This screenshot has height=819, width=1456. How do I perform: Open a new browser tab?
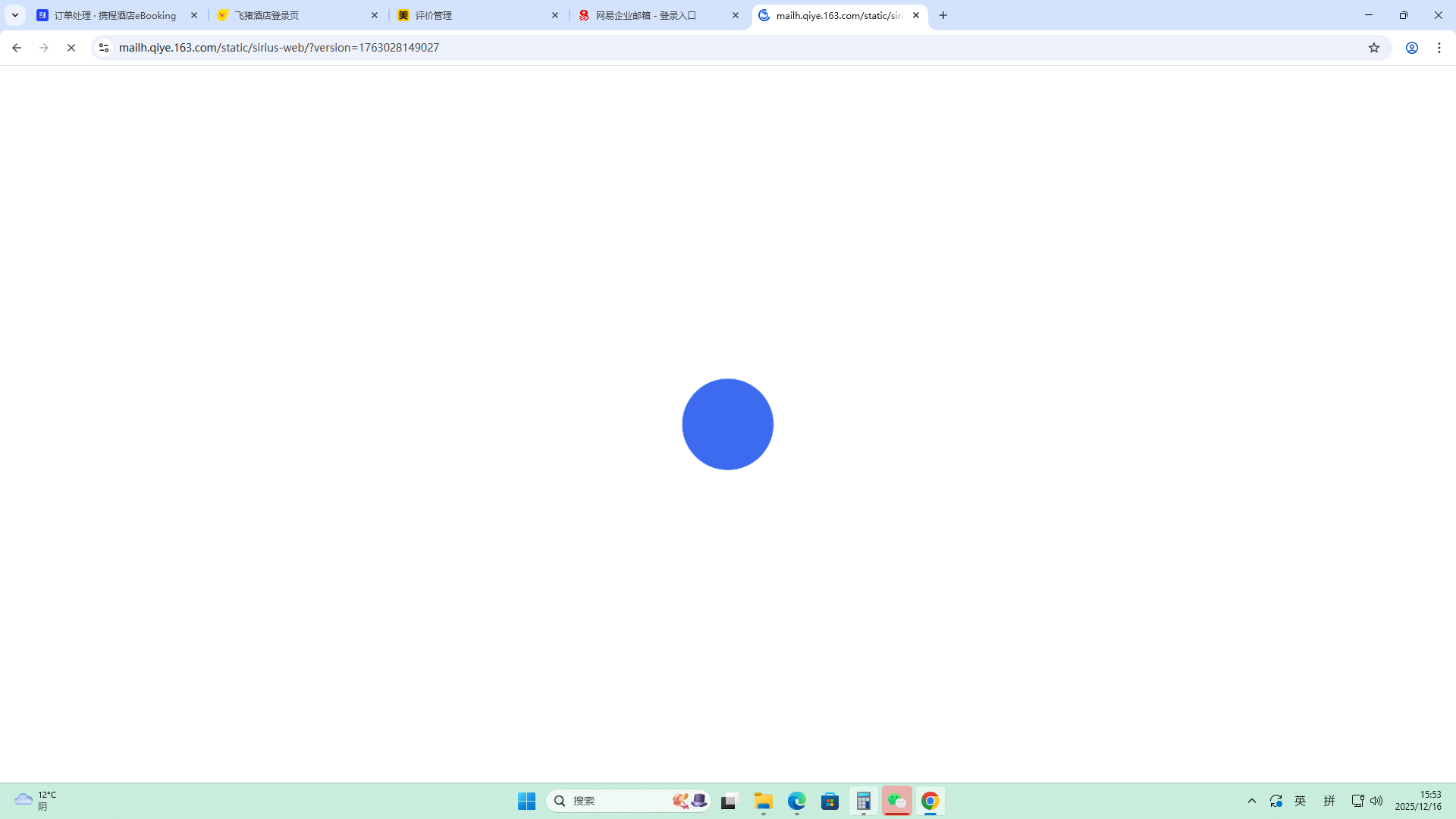point(943,15)
